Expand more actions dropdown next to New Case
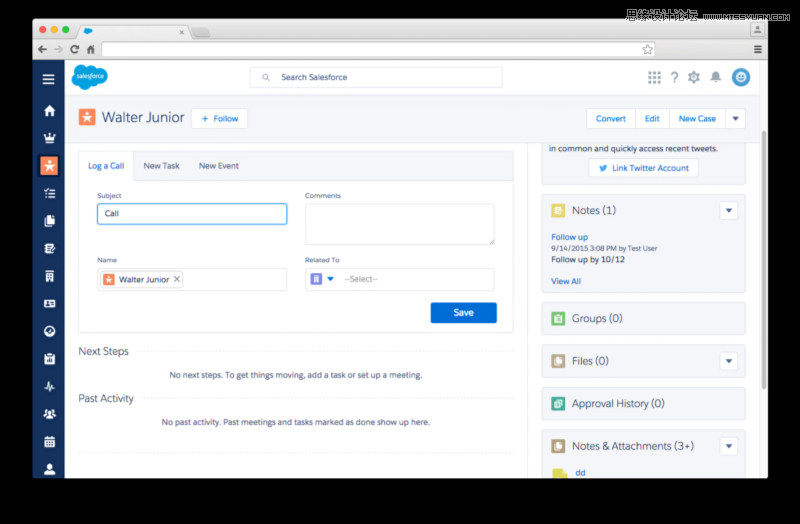 coord(735,118)
